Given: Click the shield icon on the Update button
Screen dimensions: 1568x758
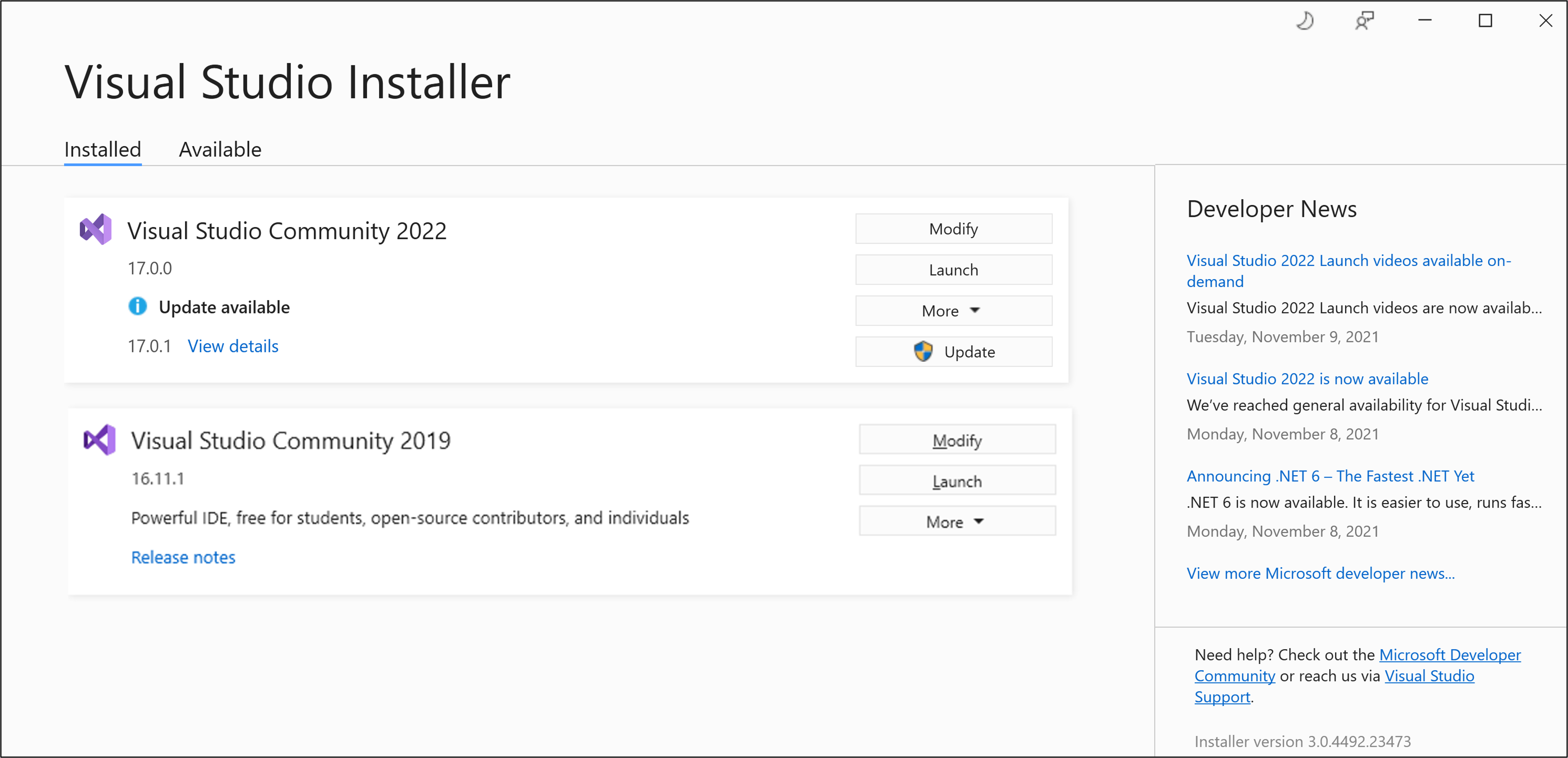Looking at the screenshot, I should click(x=923, y=351).
